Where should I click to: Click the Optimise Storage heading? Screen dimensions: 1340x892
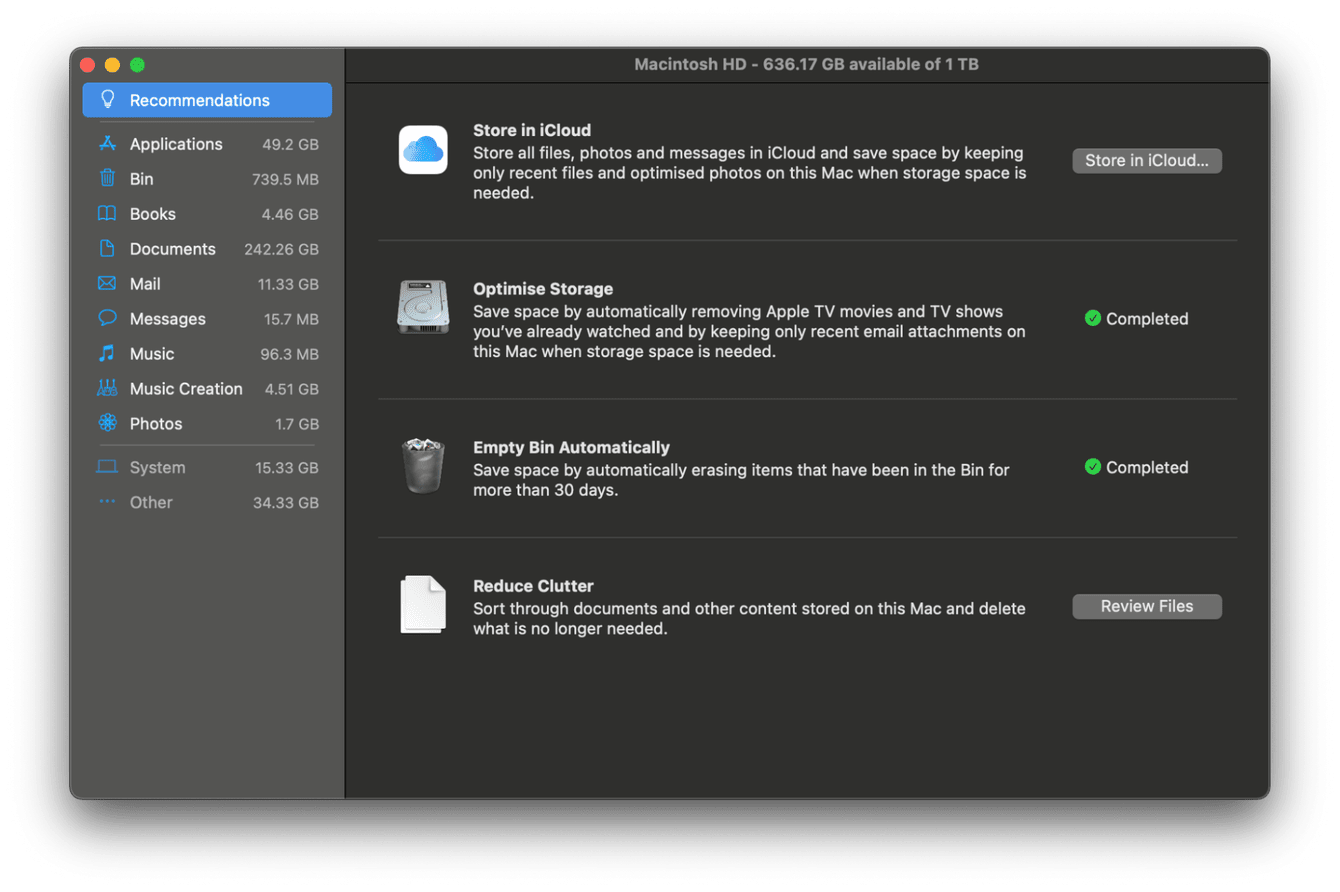[x=543, y=289]
